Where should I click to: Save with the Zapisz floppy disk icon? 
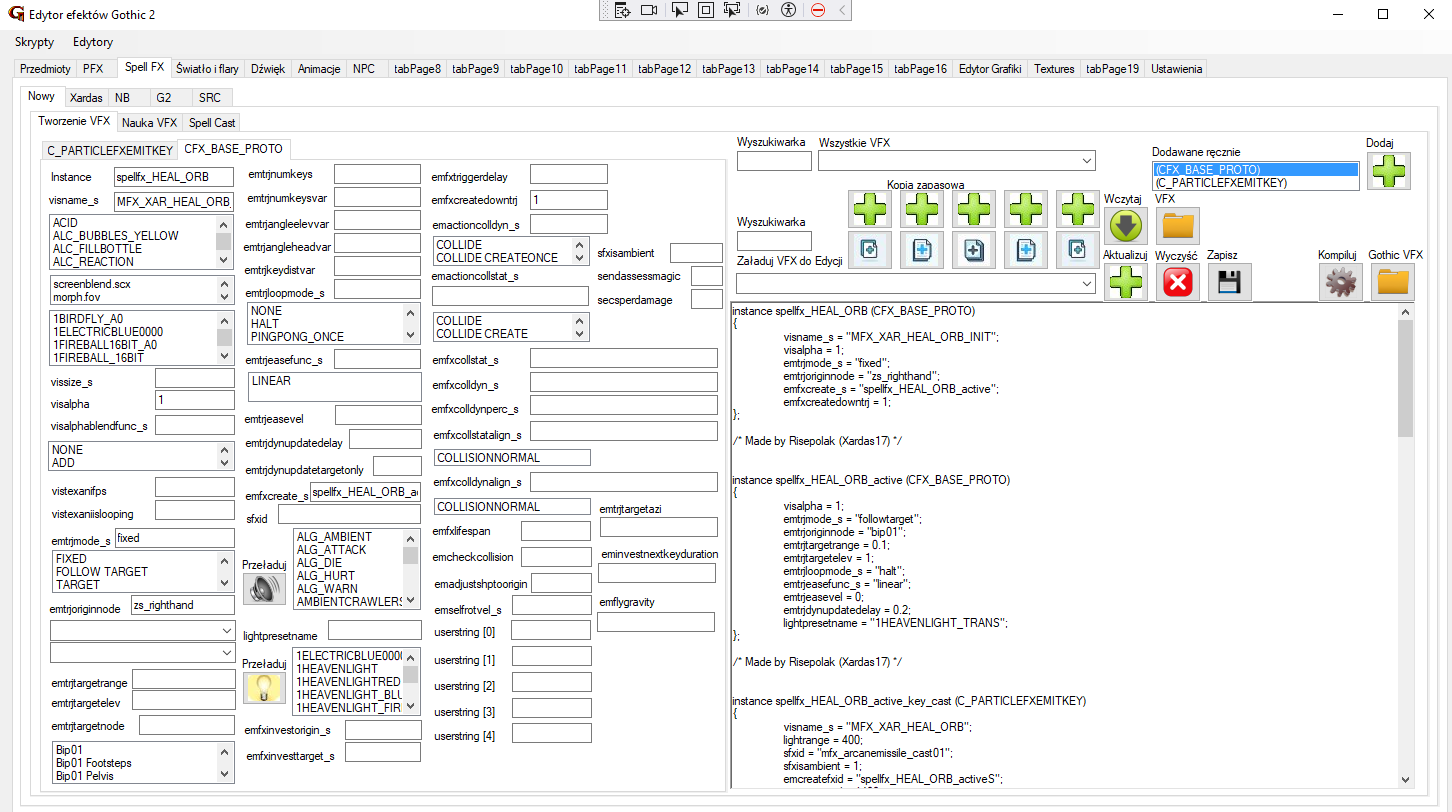point(1229,283)
